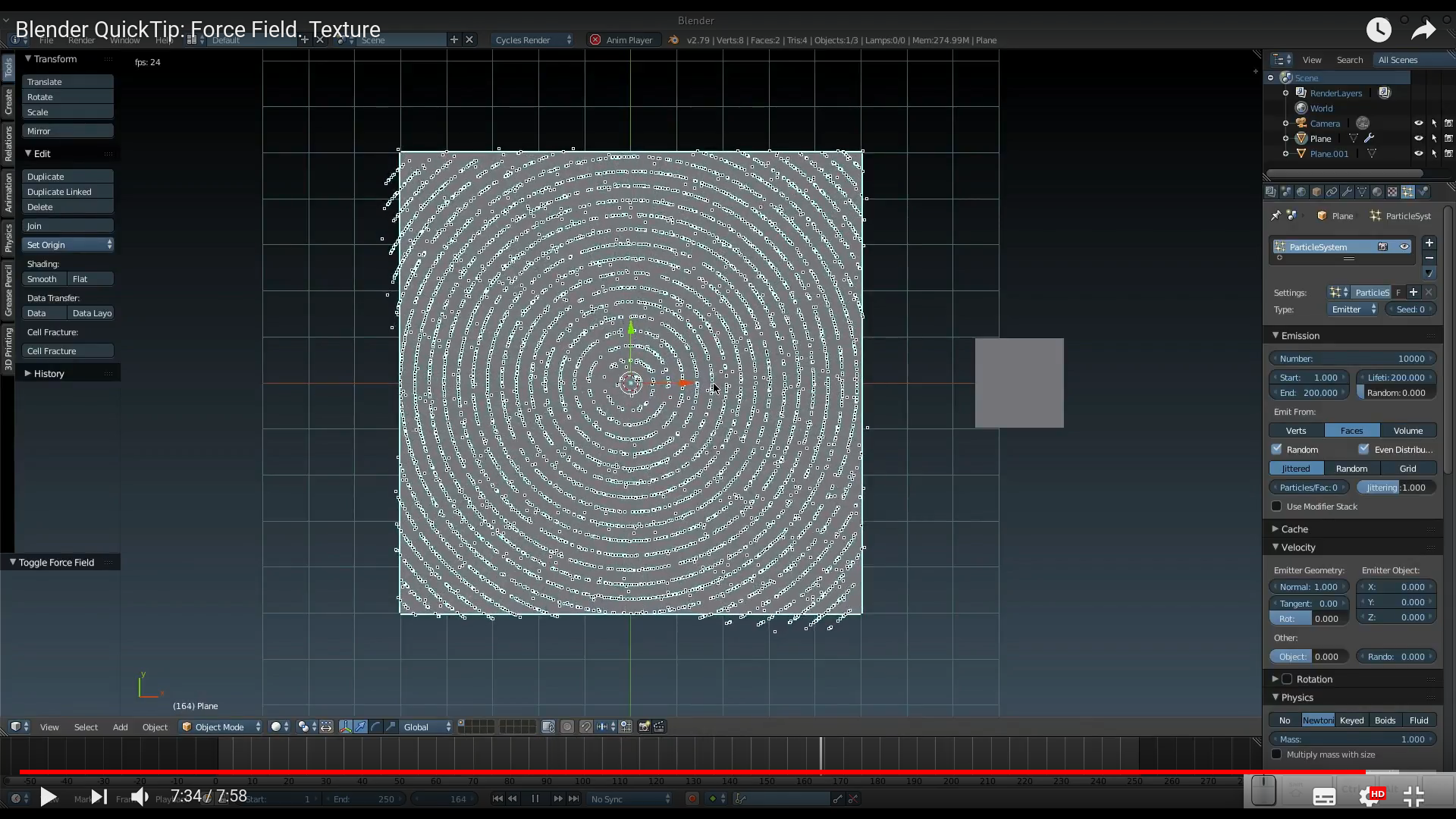1456x819 pixels.
Task: Open the mesh Data triangle properties tab
Action: 1362,192
